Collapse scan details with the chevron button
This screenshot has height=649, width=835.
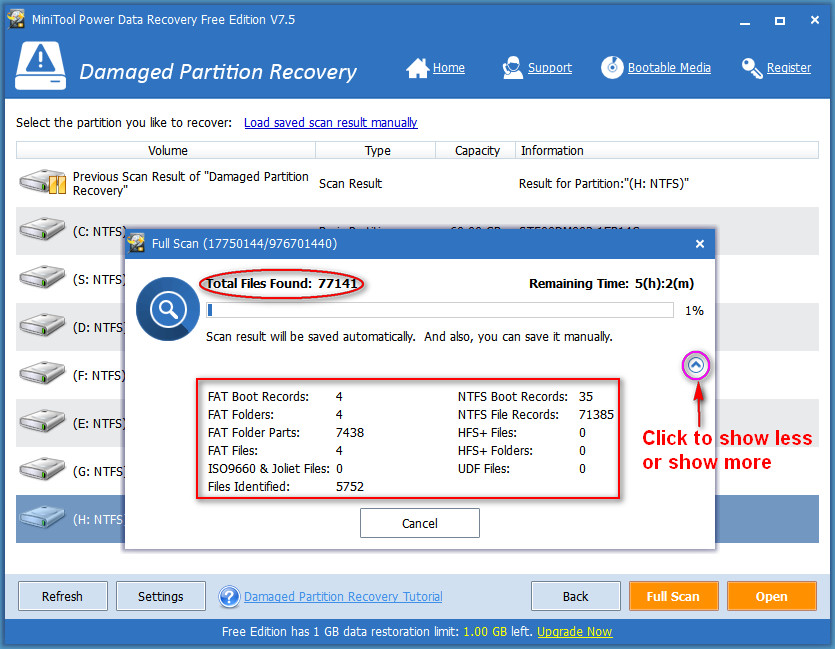click(x=695, y=365)
